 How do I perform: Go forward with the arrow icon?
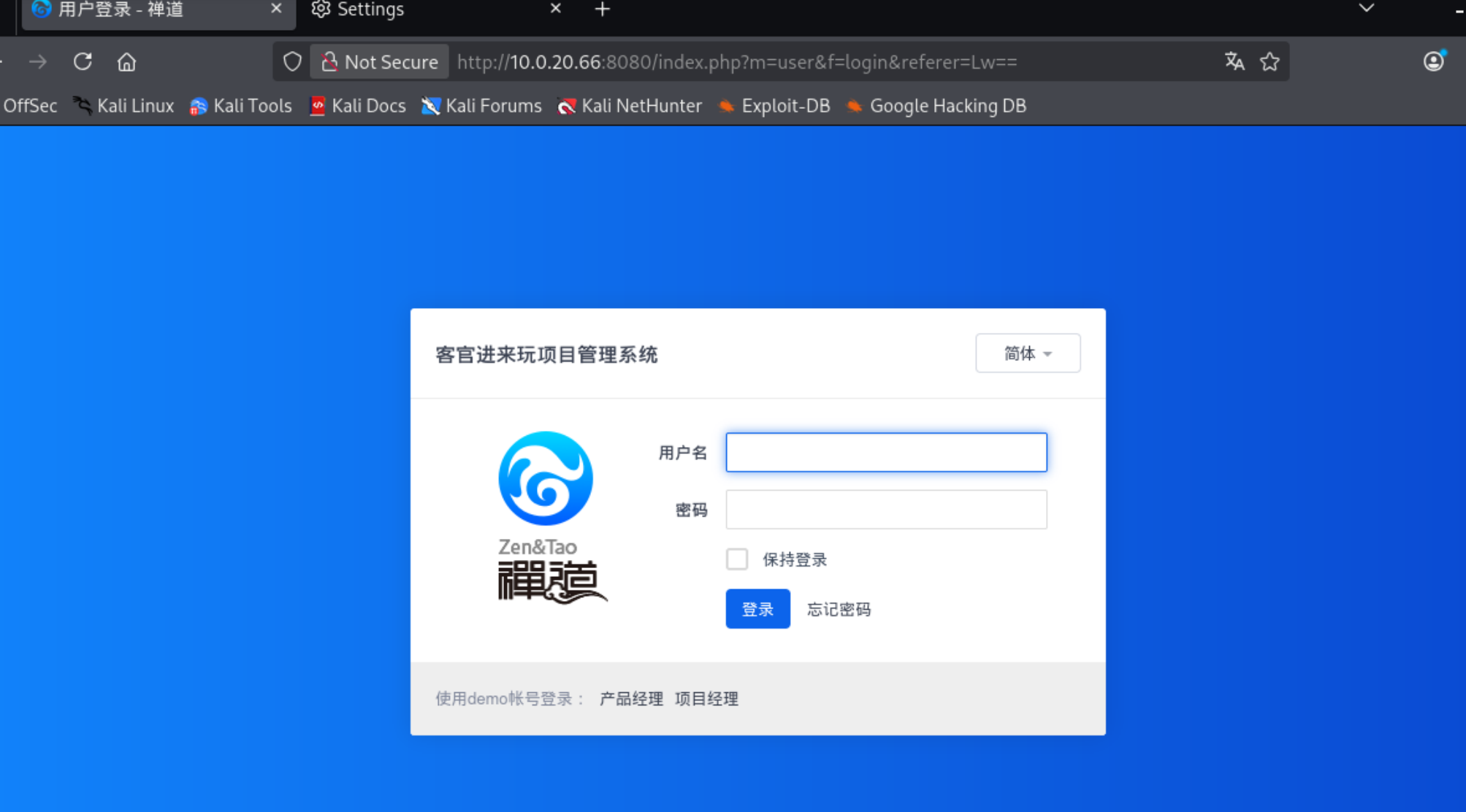tap(38, 62)
